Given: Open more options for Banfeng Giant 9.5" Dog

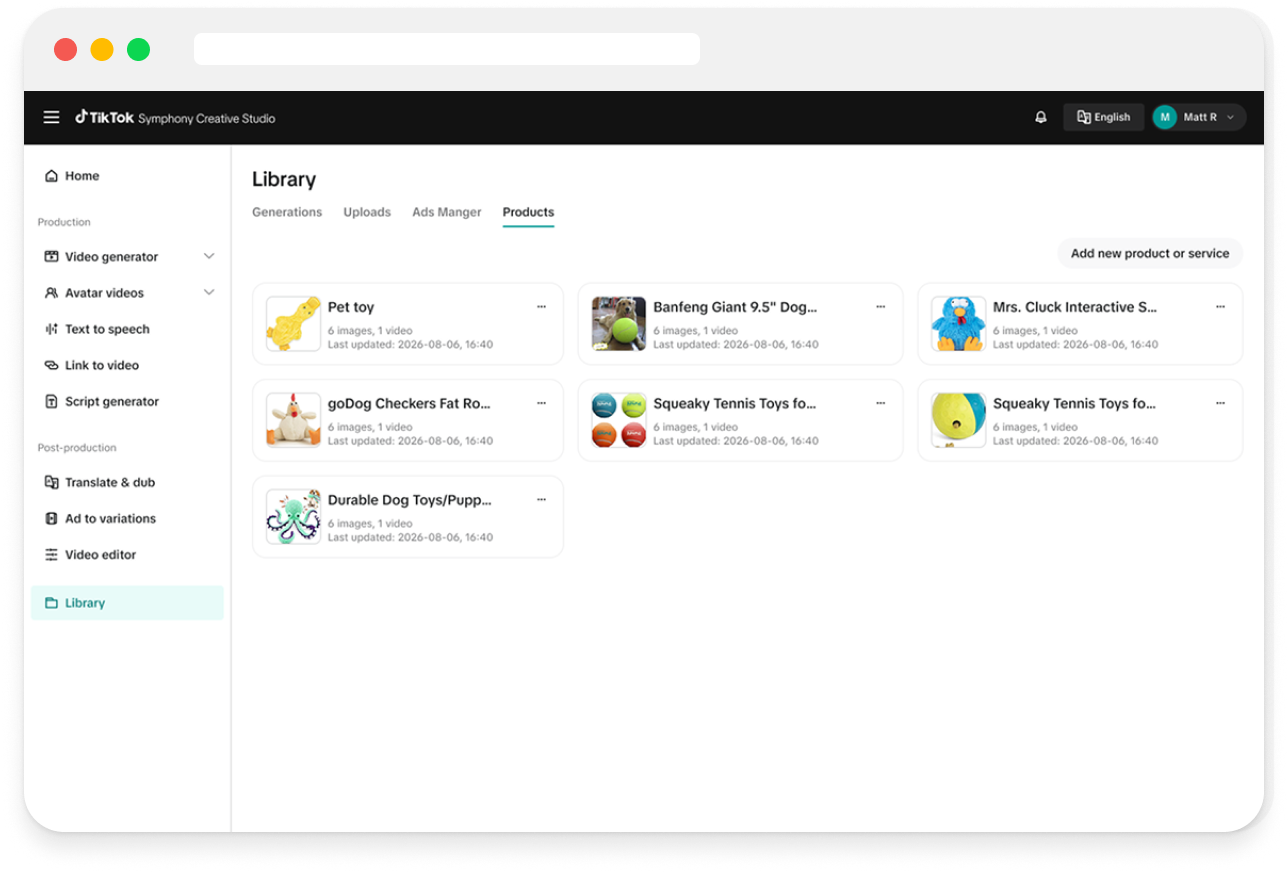Looking at the screenshot, I should pyautogui.click(x=881, y=307).
